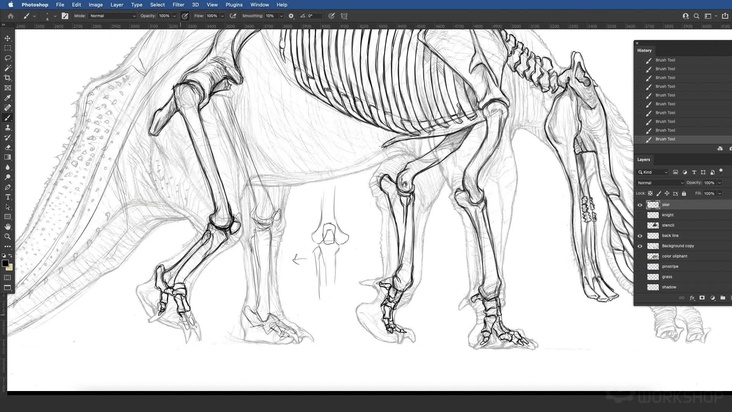Select the Eyedropper tool
This screenshot has height=412, width=732.
(7, 98)
